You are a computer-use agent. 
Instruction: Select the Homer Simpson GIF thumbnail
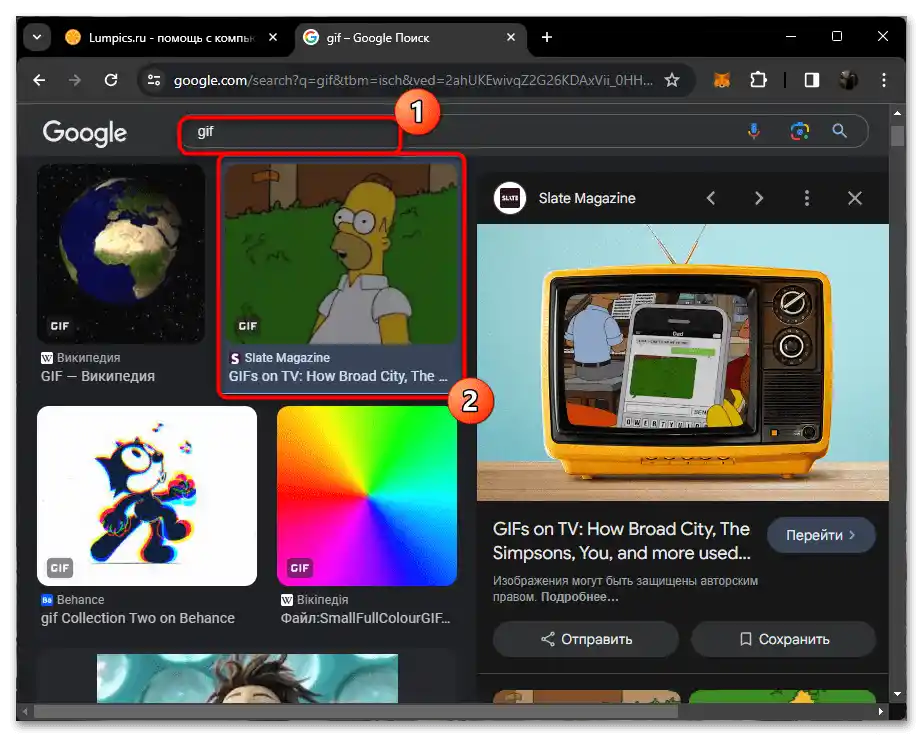pos(341,254)
